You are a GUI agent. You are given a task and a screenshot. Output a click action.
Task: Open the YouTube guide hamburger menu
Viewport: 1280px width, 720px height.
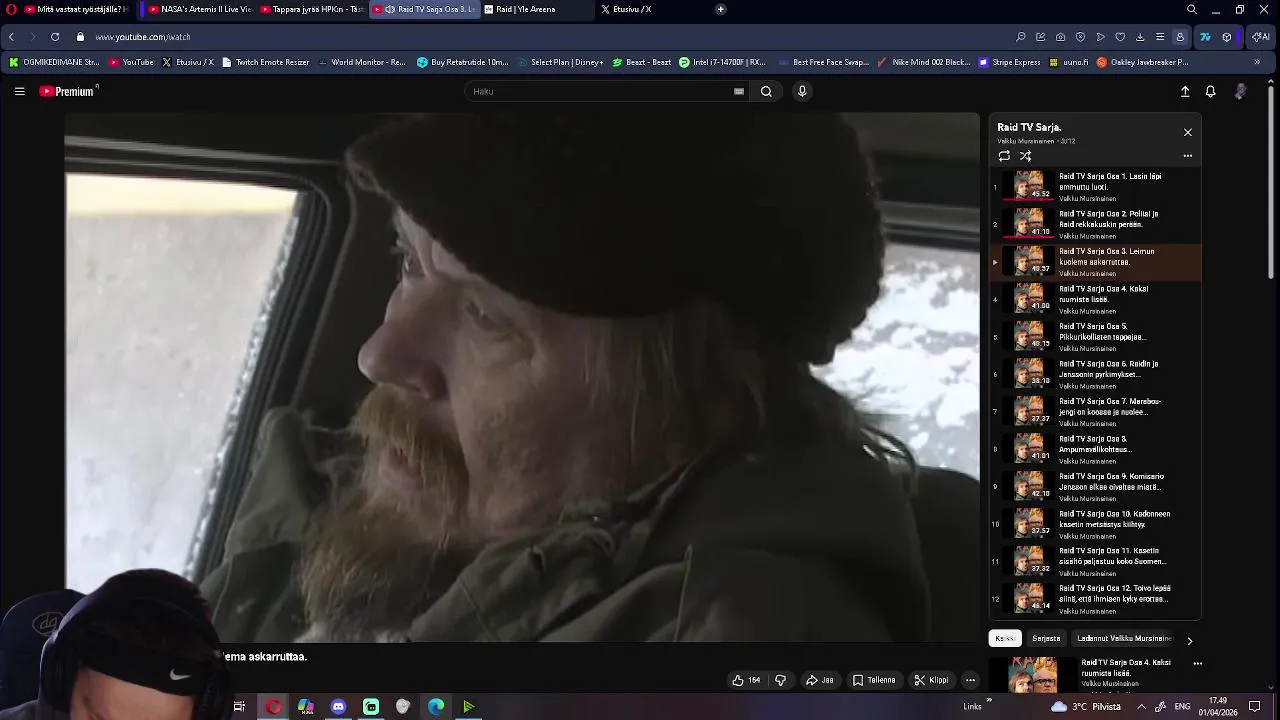(19, 91)
